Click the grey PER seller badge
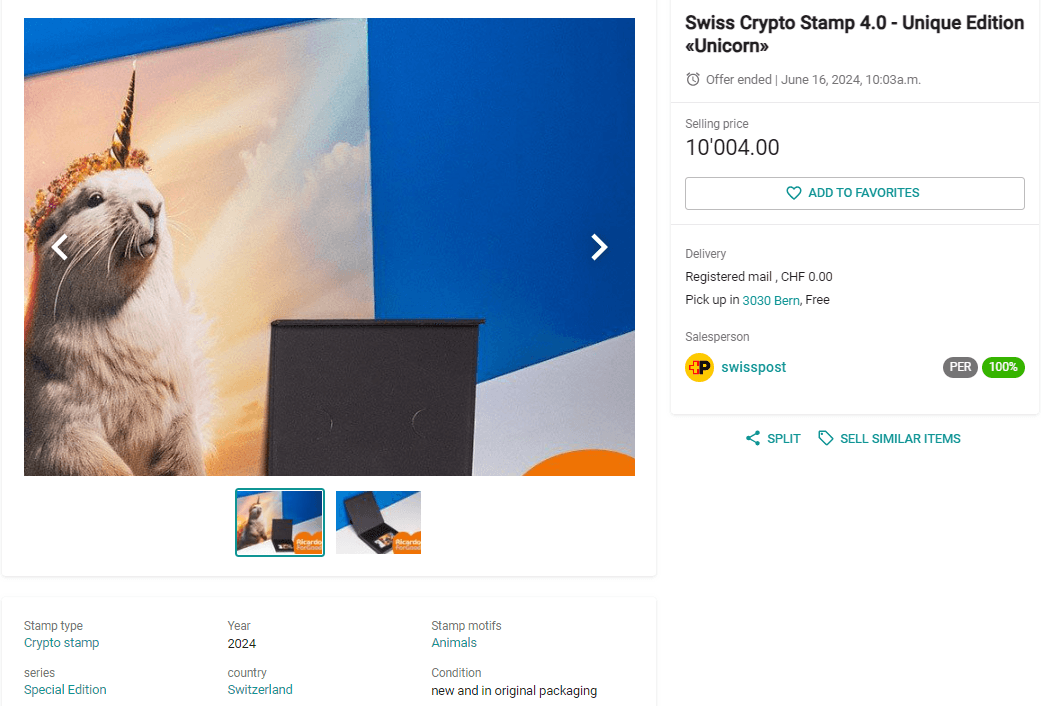The width and height of the screenshot is (1041, 706). pyautogui.click(x=960, y=367)
